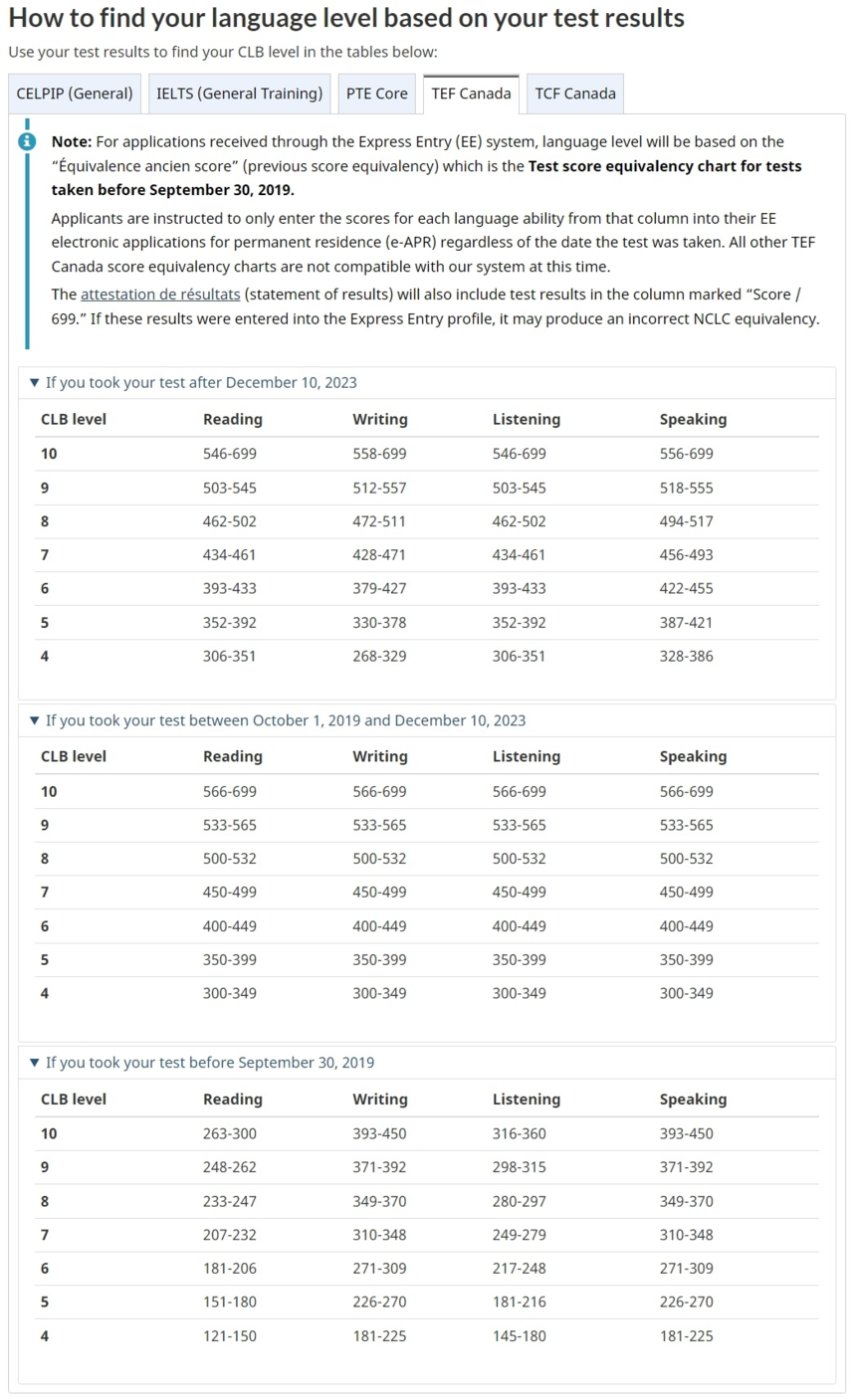Screen dimensions: 856x1400
Task: Select the TEF Canada tab
Action: (x=471, y=94)
